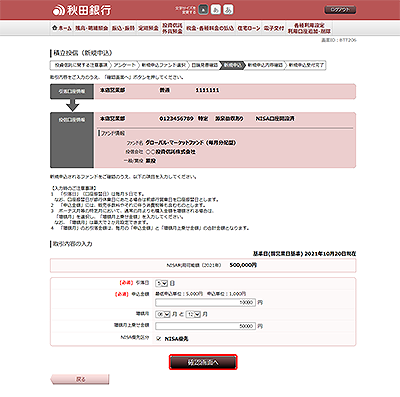Click the NISA available amount 500,000円
The width and height of the screenshot is (400, 397).
pos(243,265)
